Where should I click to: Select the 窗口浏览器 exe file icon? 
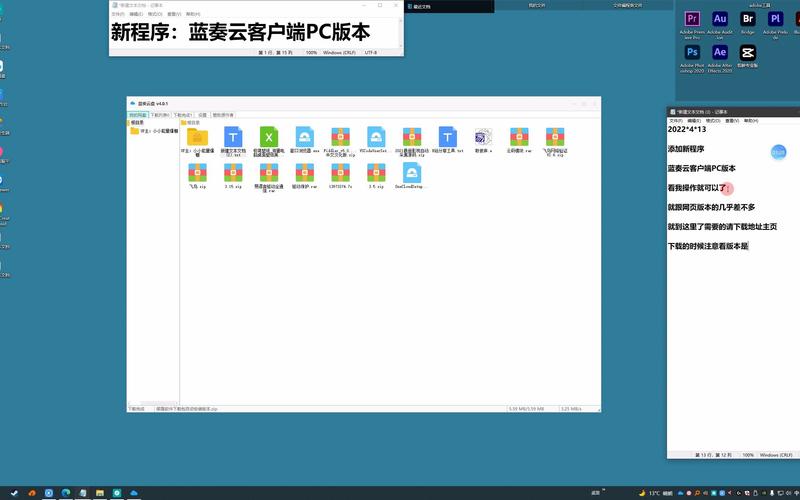(x=305, y=137)
